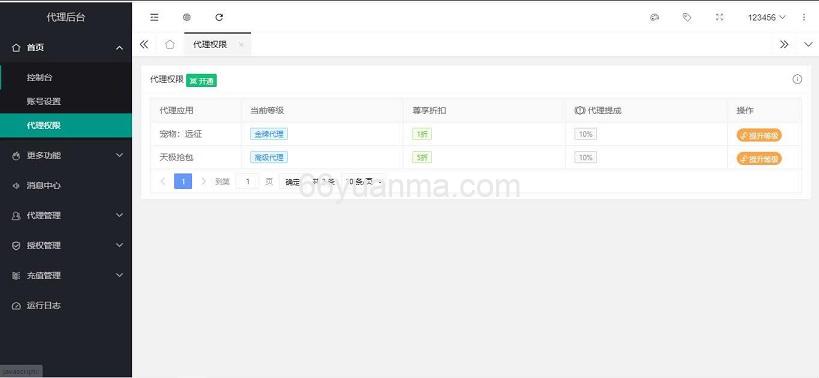This screenshot has width=819, height=378.
Task: Open the 10条/页 page size dropdown
Action: pos(364,181)
